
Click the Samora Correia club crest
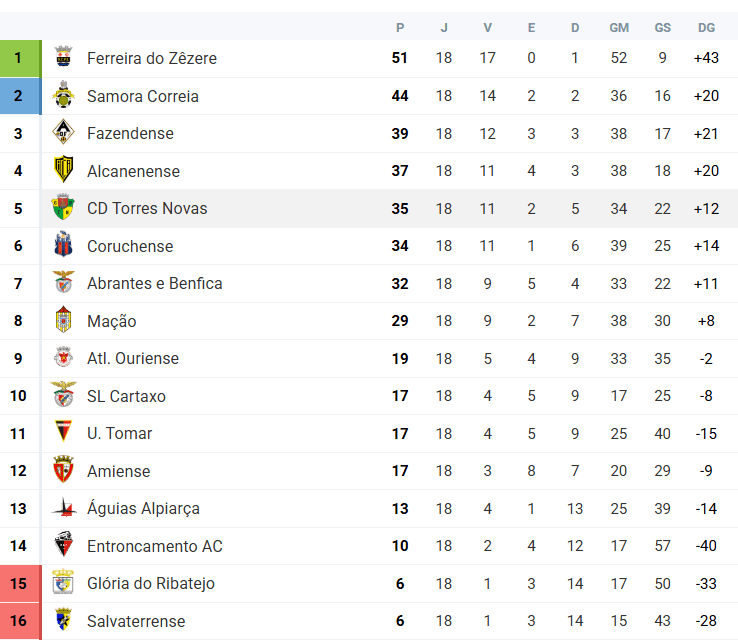[64, 95]
